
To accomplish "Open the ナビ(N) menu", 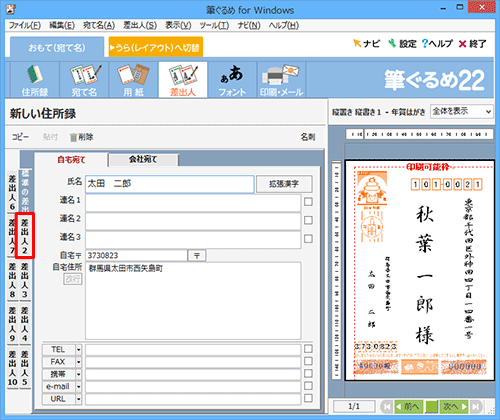I will [x=249, y=25].
